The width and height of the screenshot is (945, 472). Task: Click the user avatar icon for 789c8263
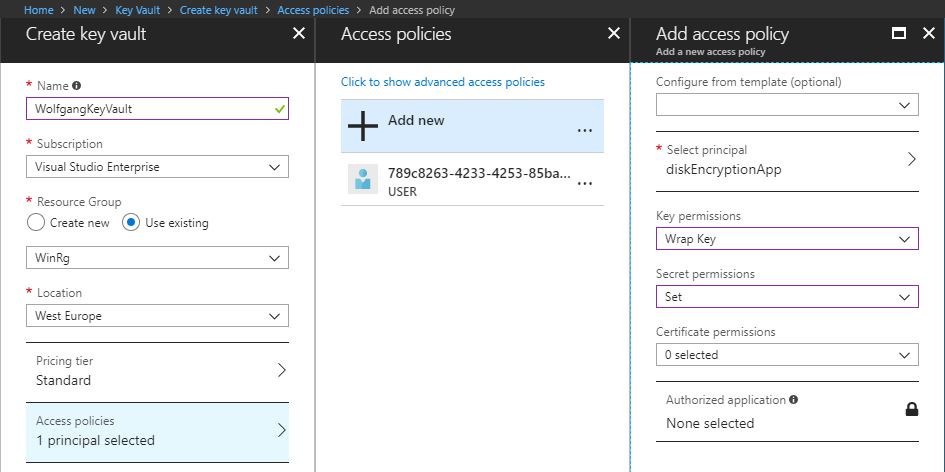363,179
